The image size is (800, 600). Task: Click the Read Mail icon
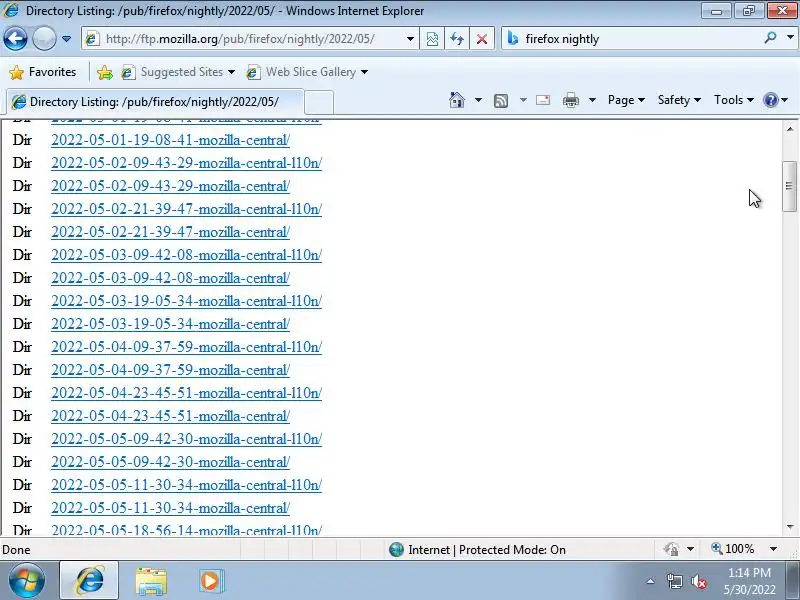coord(543,100)
